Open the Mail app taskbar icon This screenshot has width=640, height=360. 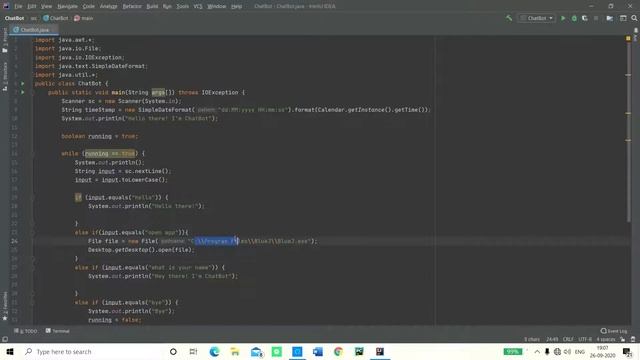256,351
